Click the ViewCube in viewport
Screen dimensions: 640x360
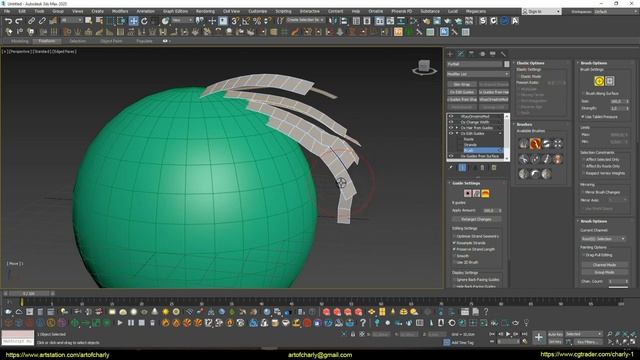pos(424,67)
